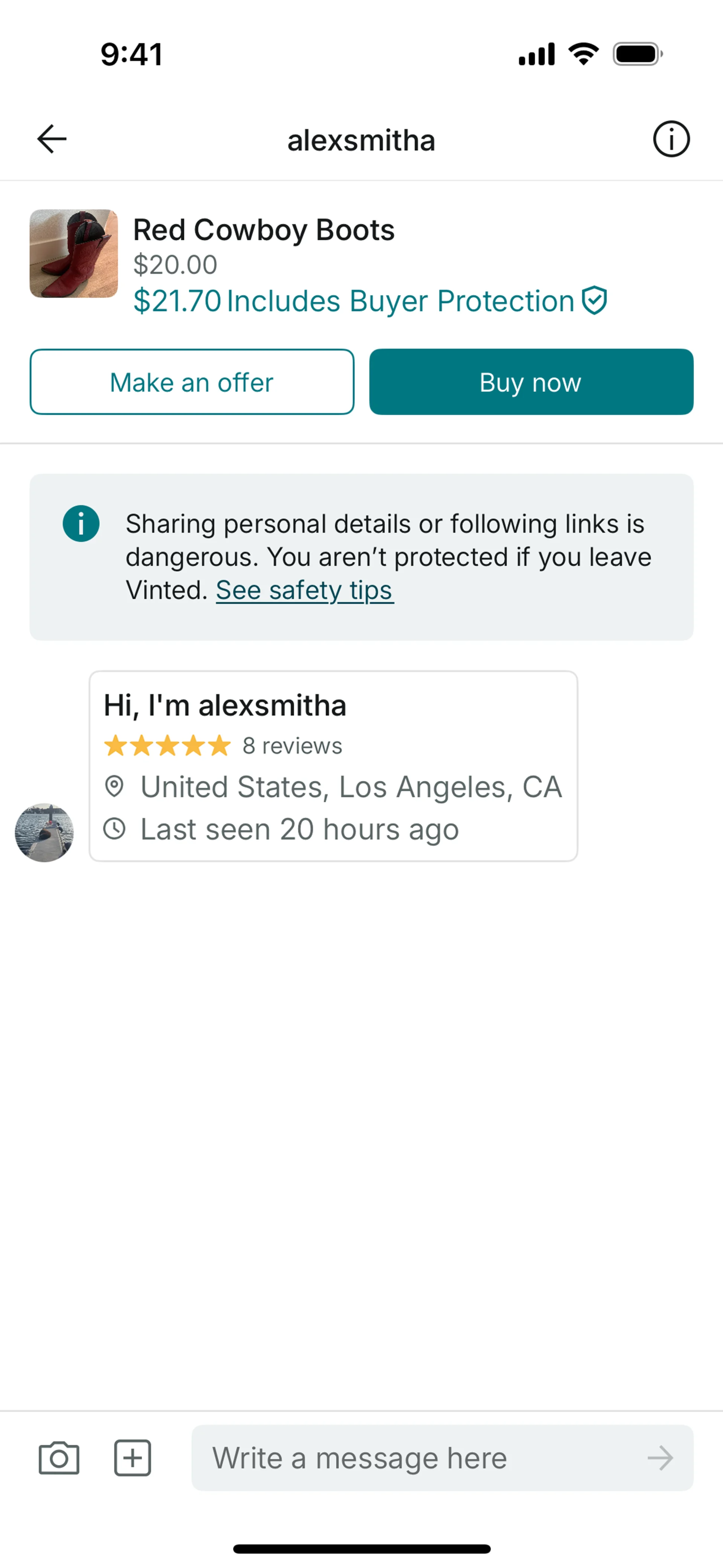Tap the alexsmitha header title
This screenshot has width=723, height=1568.
(x=361, y=140)
